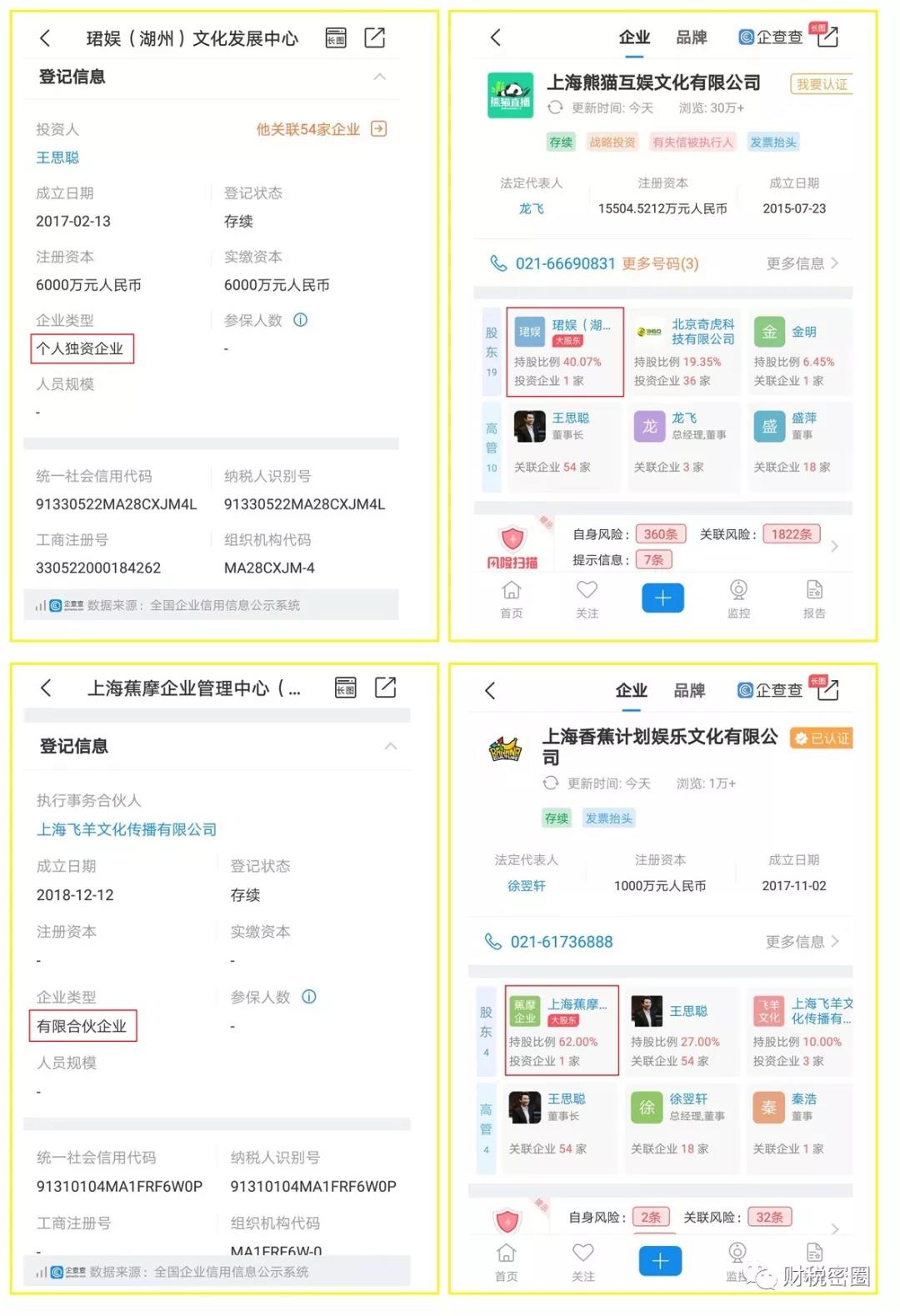900x1316 pixels.
Task: View 1822条 related-risk count
Action: [x=792, y=534]
